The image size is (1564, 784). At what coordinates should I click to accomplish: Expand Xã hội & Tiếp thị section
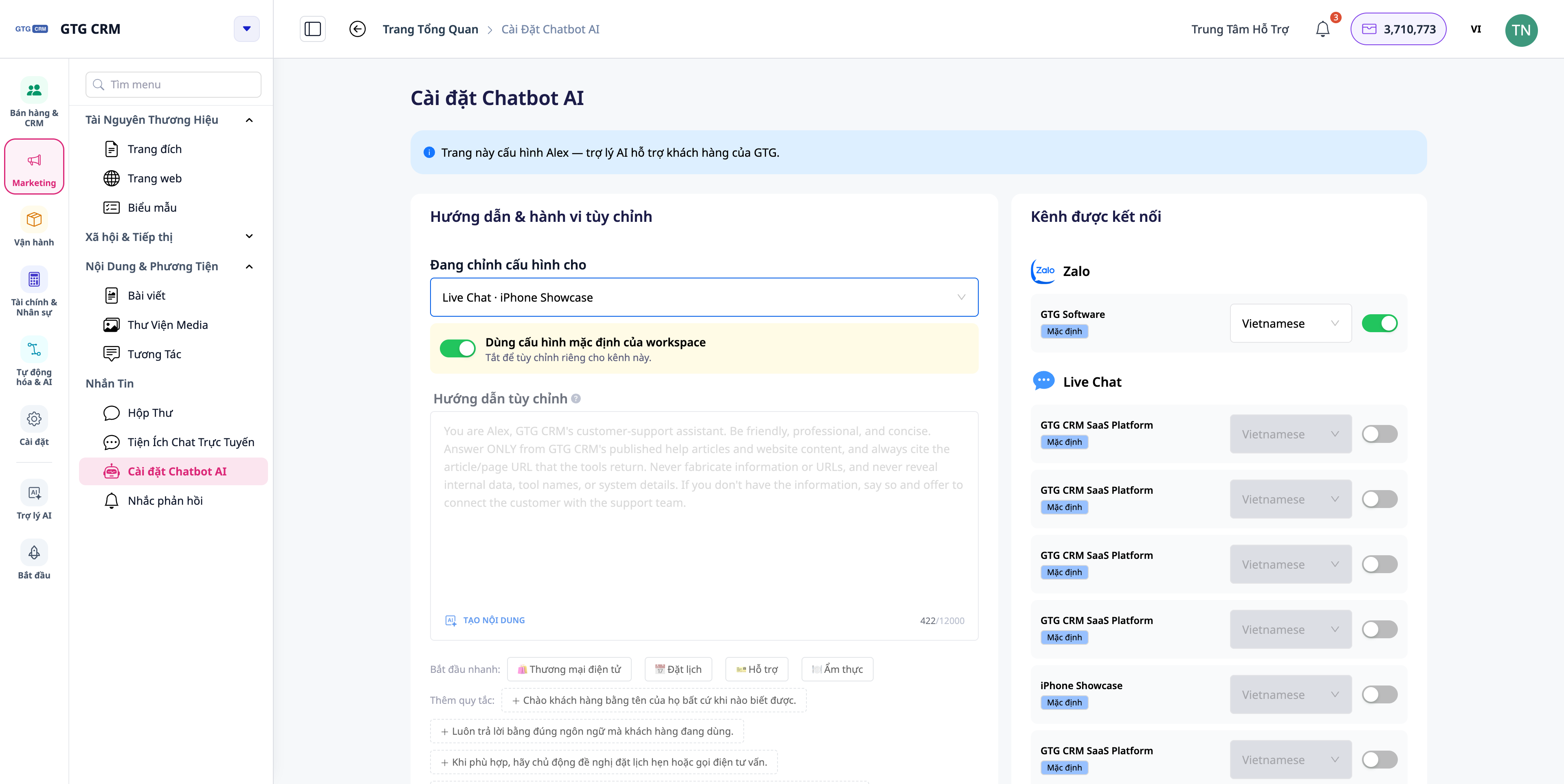[249, 237]
